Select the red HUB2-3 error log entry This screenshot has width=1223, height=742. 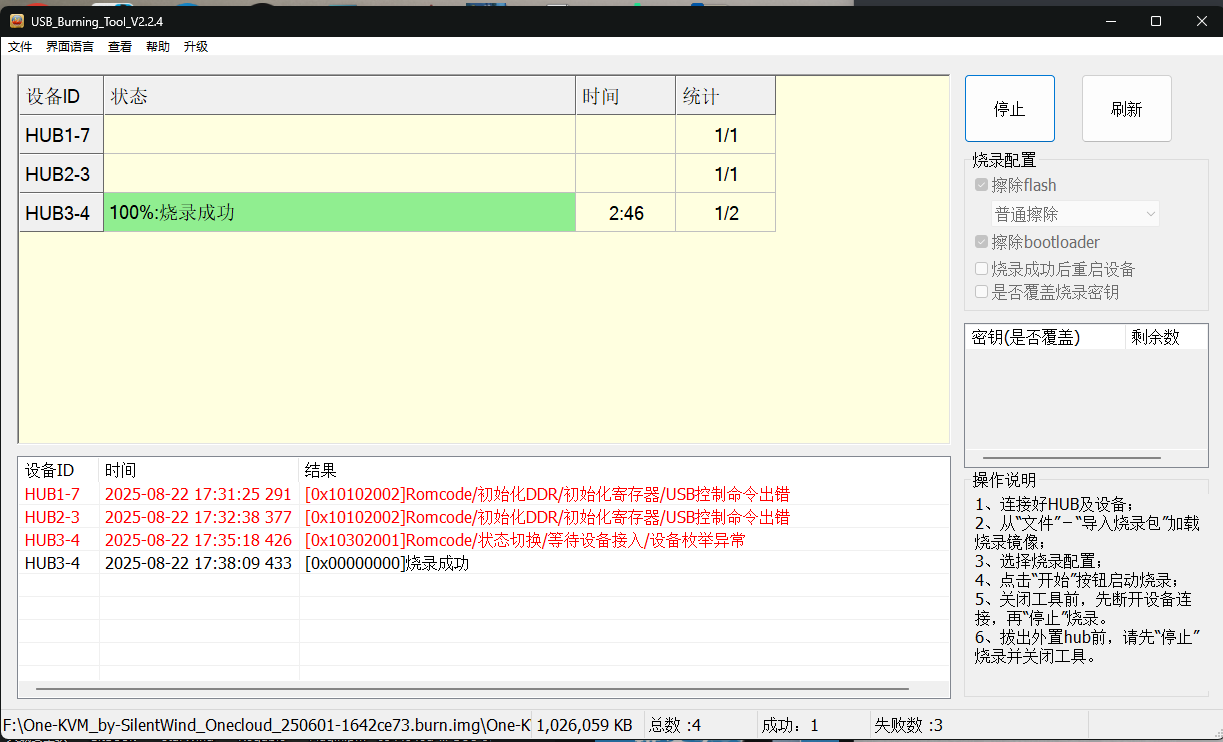[x=300, y=517]
